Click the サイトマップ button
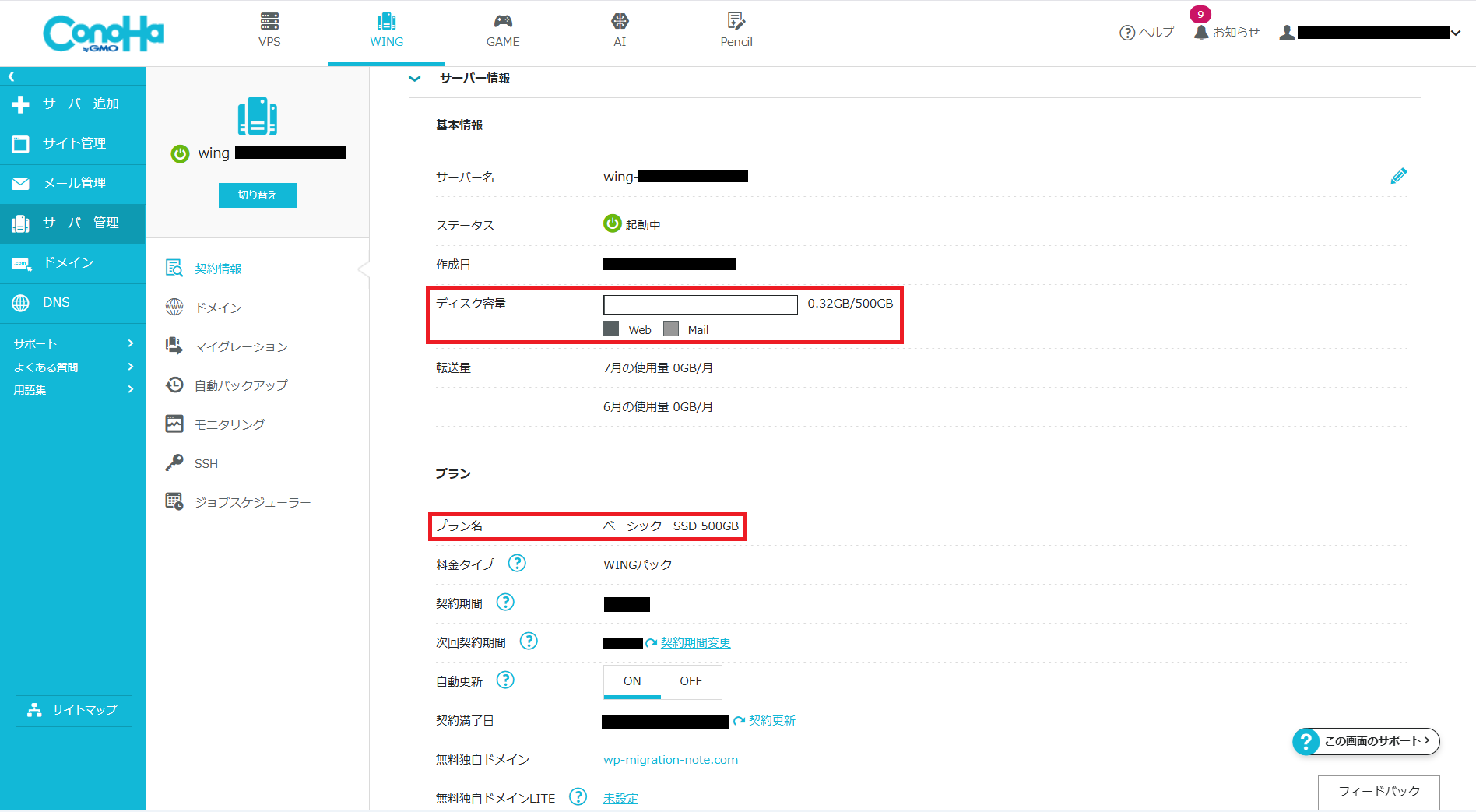 (x=74, y=711)
